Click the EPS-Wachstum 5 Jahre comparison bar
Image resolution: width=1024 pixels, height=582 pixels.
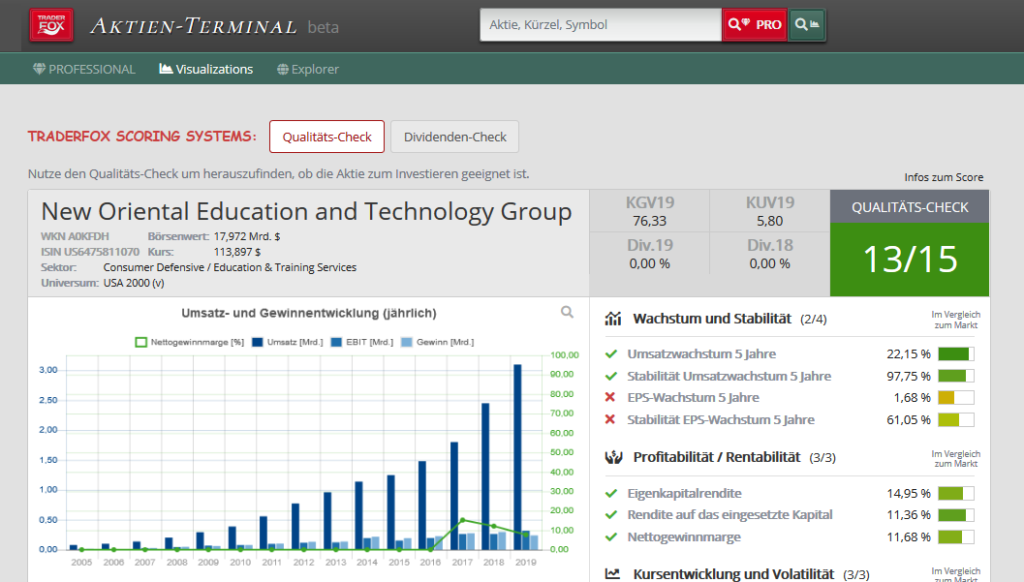pos(956,397)
